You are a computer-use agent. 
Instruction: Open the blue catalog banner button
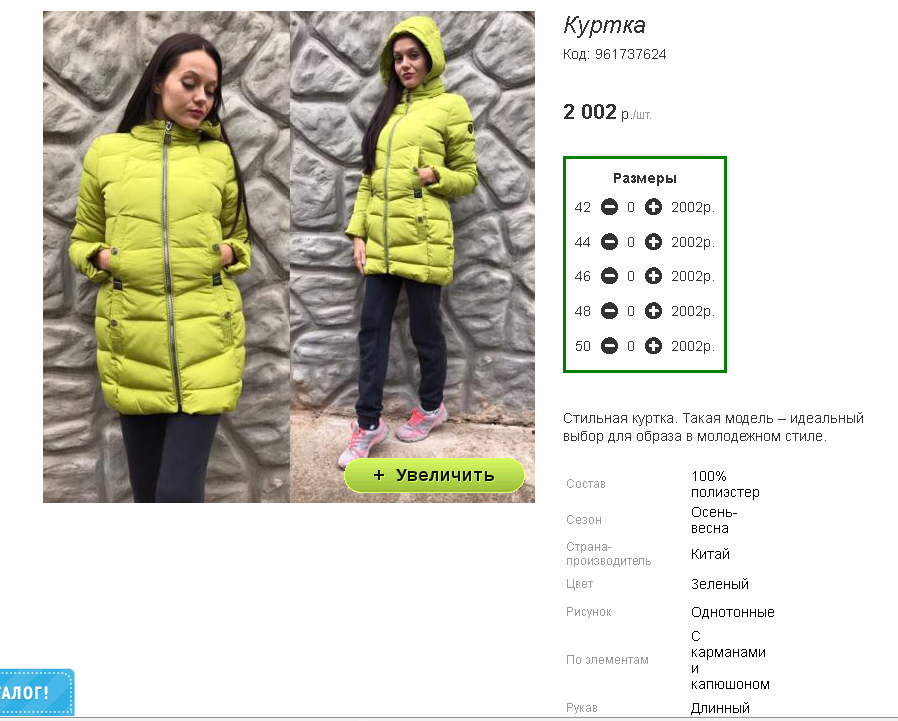pos(37,692)
